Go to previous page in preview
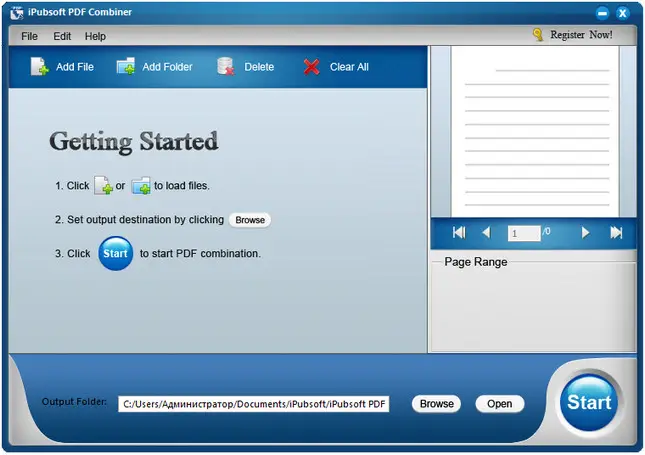 pos(486,233)
